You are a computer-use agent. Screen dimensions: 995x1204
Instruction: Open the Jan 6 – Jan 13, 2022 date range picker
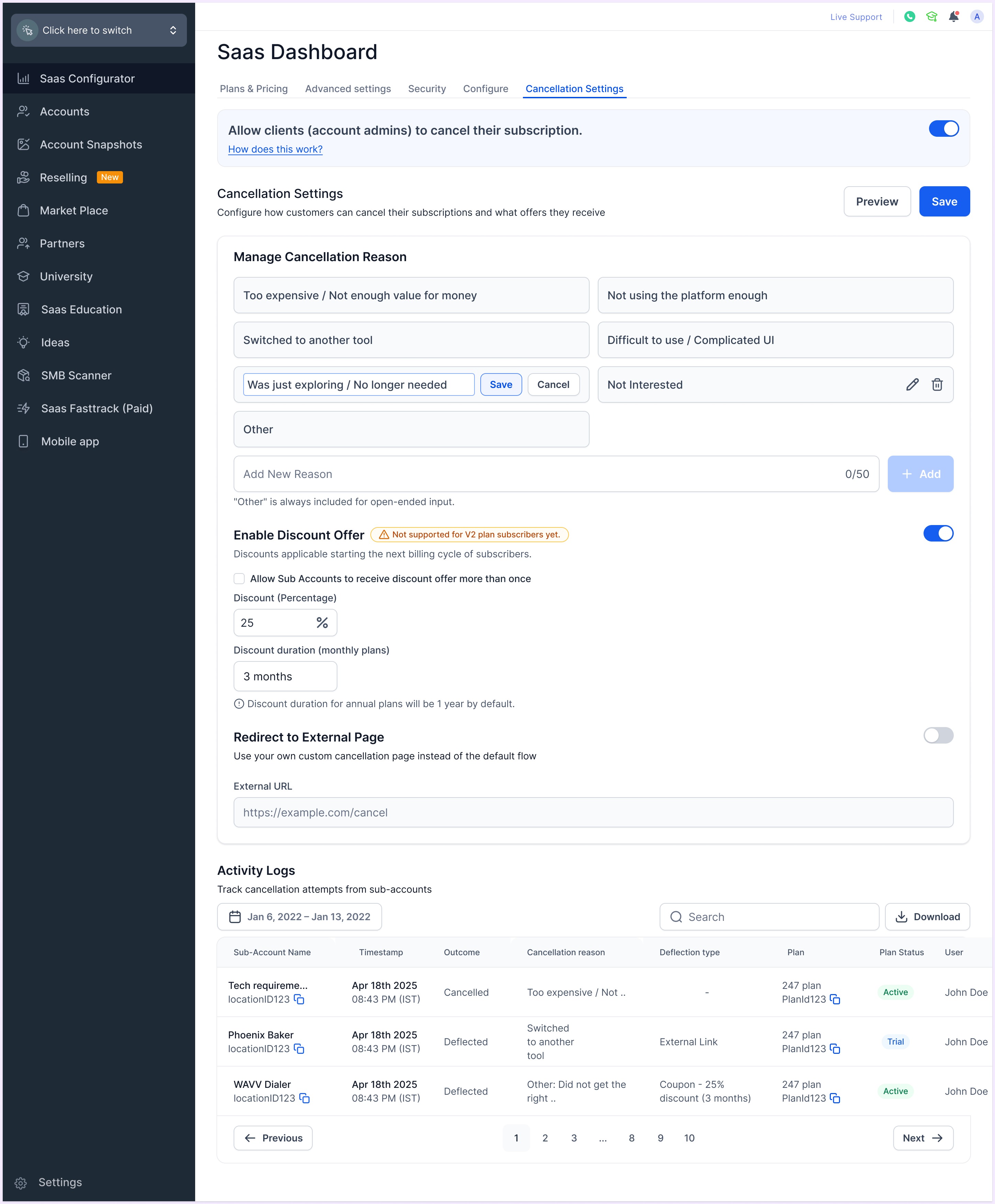[299, 917]
